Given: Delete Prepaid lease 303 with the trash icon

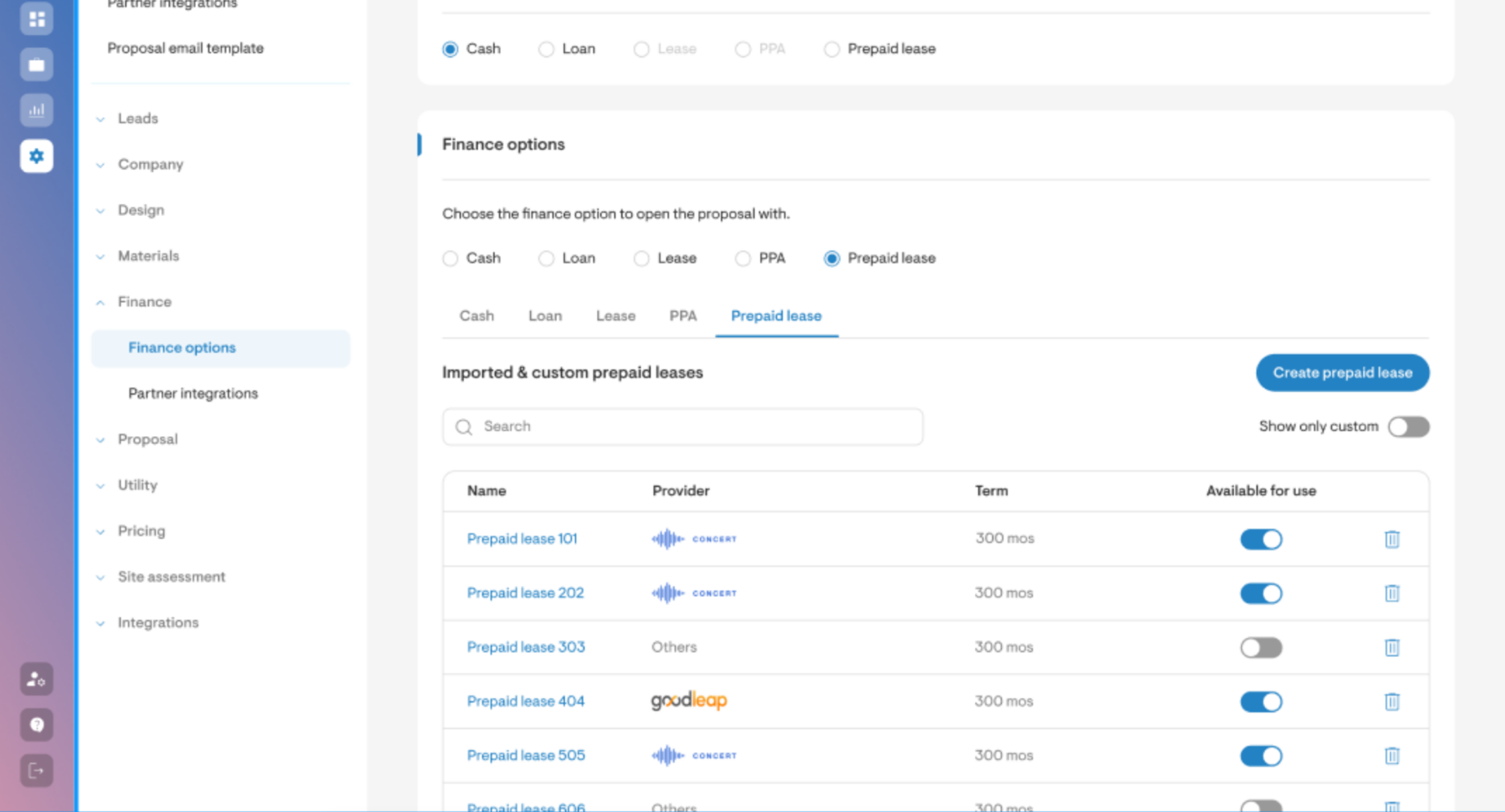Looking at the screenshot, I should point(1392,647).
